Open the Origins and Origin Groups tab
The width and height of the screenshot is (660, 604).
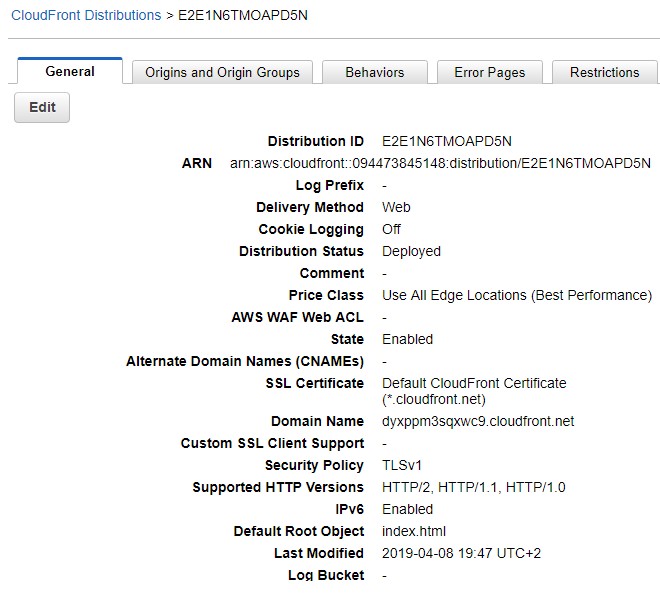[x=222, y=73]
